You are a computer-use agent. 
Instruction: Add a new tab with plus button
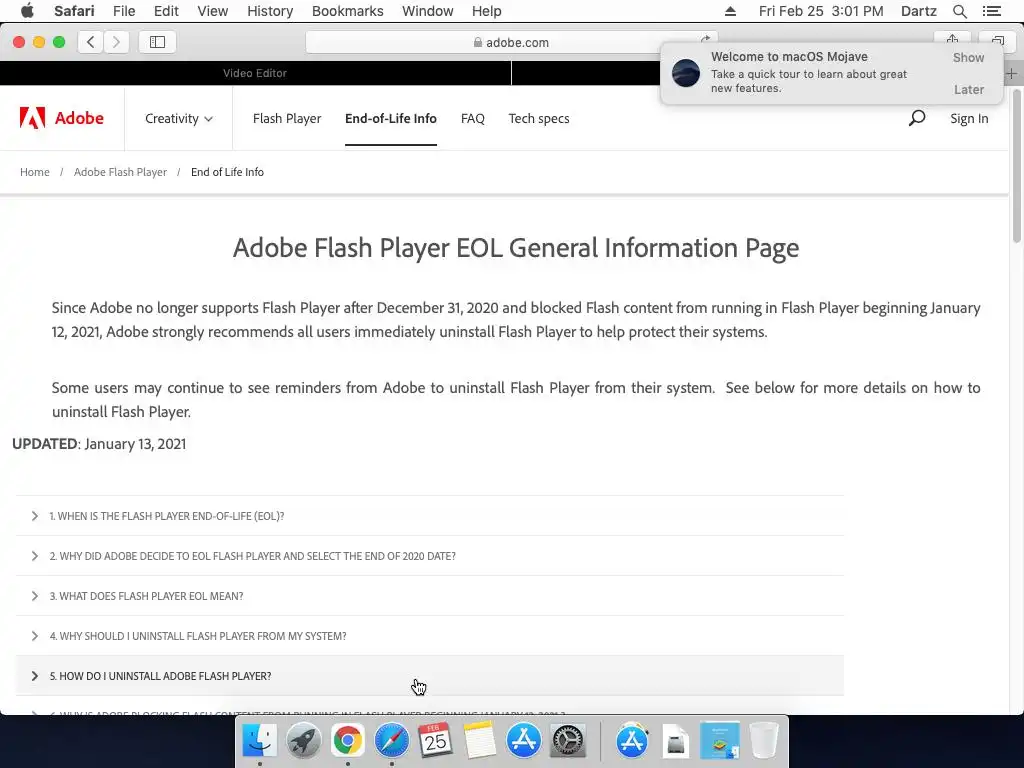point(1011,73)
